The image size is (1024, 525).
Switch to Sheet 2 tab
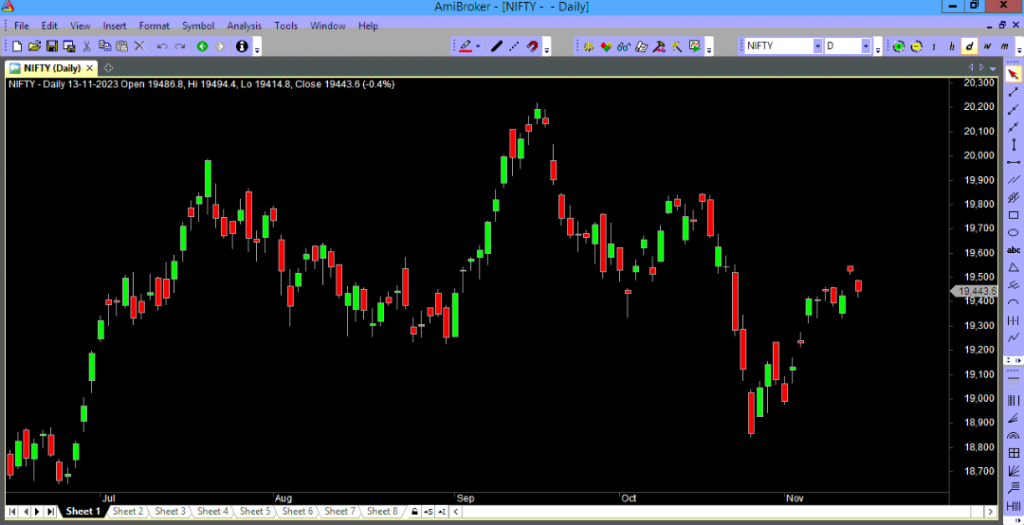coord(127,511)
